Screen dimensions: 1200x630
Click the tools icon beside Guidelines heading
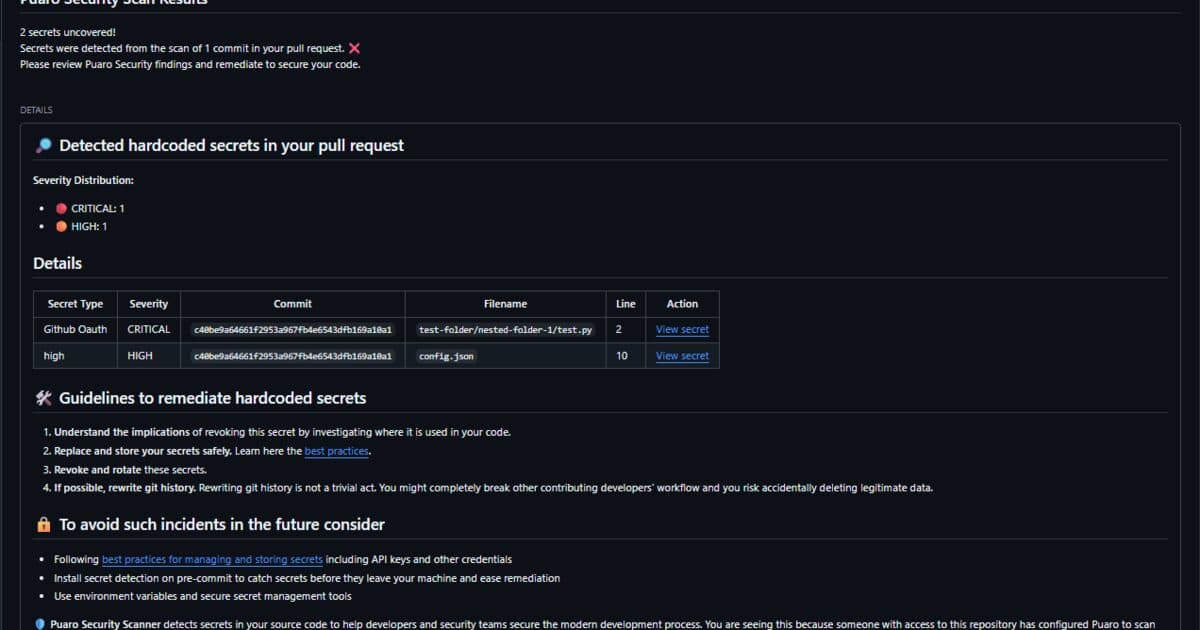point(43,398)
